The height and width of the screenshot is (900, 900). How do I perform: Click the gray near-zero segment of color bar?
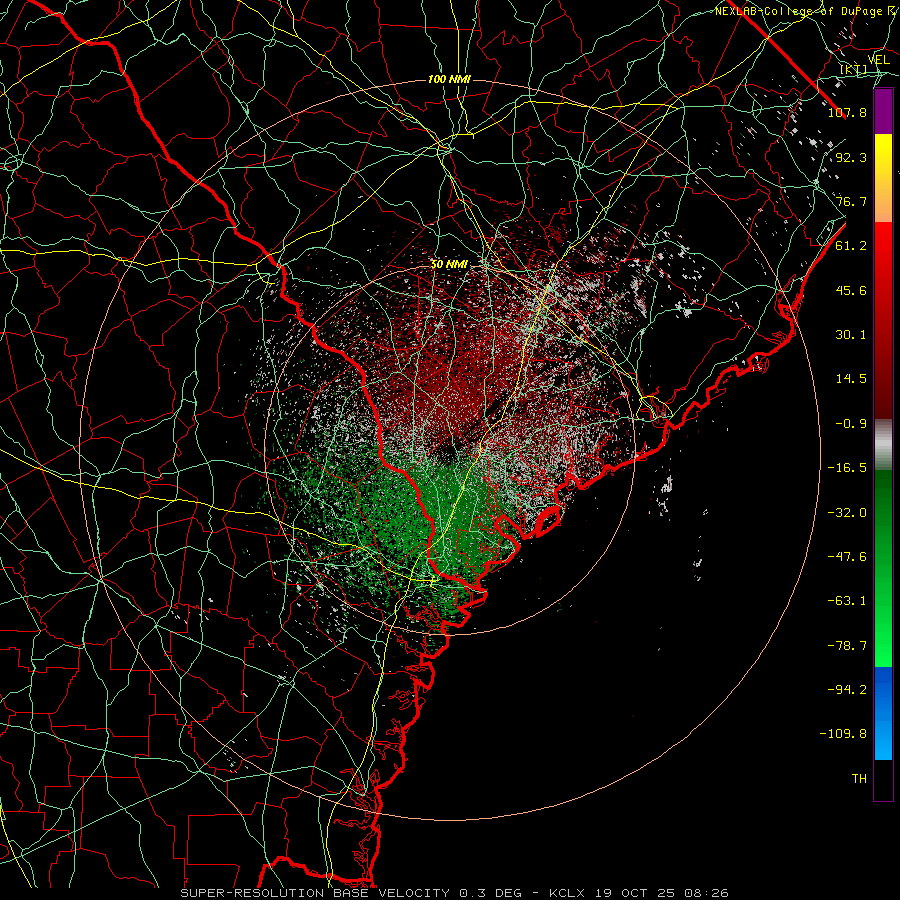click(883, 445)
